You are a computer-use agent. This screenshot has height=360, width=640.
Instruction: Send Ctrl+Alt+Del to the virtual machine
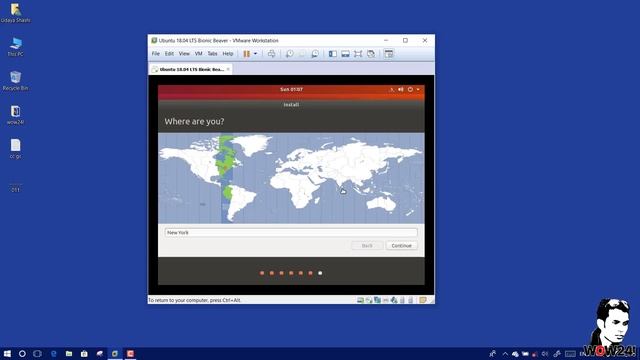(x=271, y=54)
